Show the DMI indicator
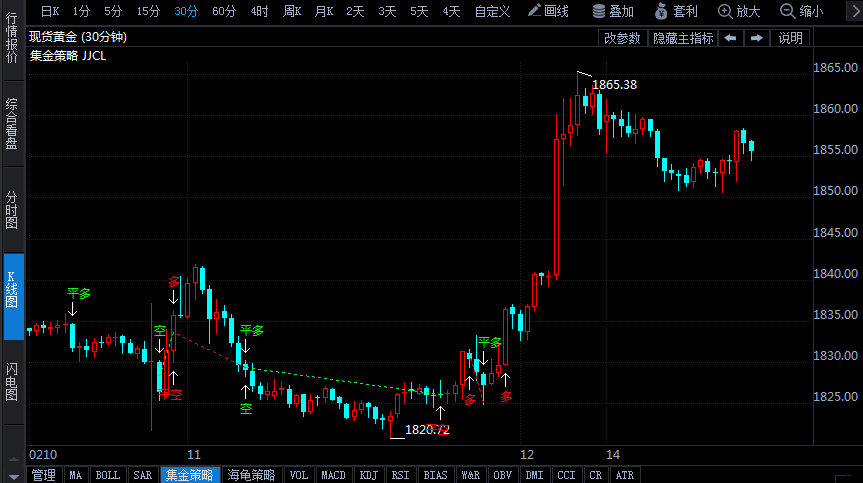863x483 pixels. pyautogui.click(x=534, y=475)
